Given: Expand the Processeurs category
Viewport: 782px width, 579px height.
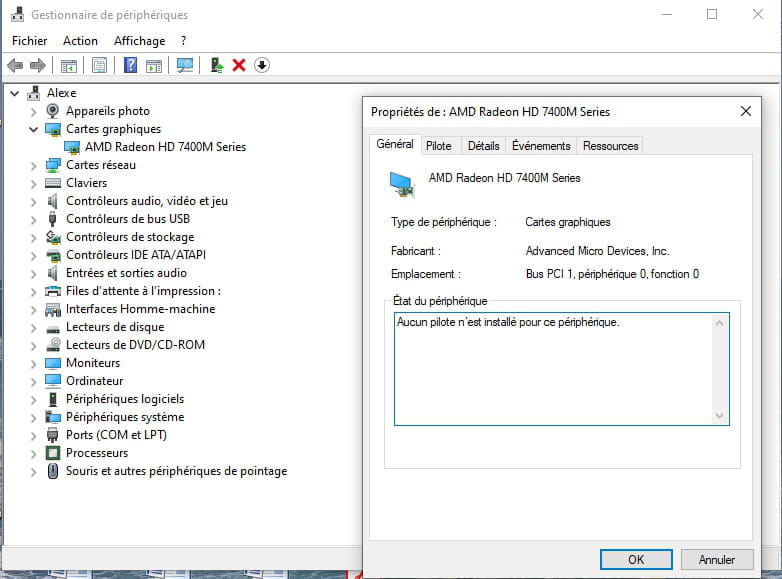Looking at the screenshot, I should coord(33,454).
